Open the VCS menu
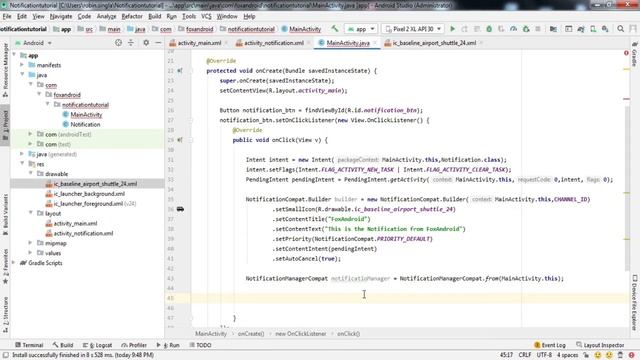Screen dimensions: 640x360 pyautogui.click(x=206, y=16)
